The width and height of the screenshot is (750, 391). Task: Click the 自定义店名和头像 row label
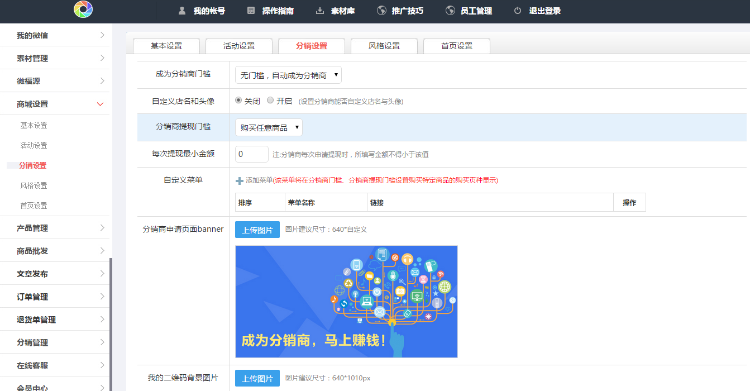click(183, 101)
